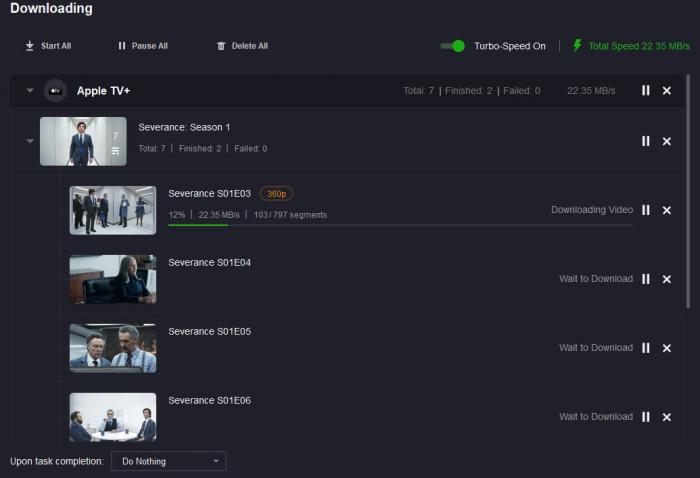The height and width of the screenshot is (478, 700).
Task: Click the Severance S01E05 title text
Action: (x=209, y=332)
